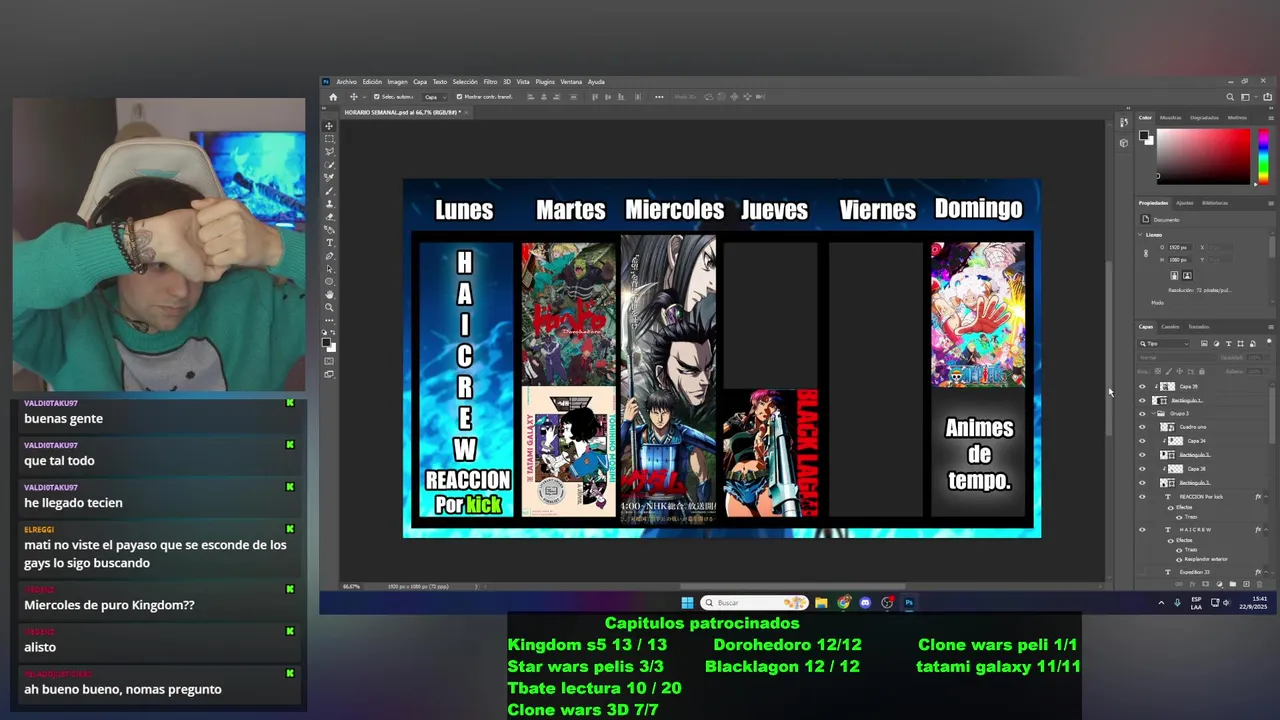Collapse effects of H A I C R E W layer
Screen dimensions: 1280x720
coord(1266,529)
